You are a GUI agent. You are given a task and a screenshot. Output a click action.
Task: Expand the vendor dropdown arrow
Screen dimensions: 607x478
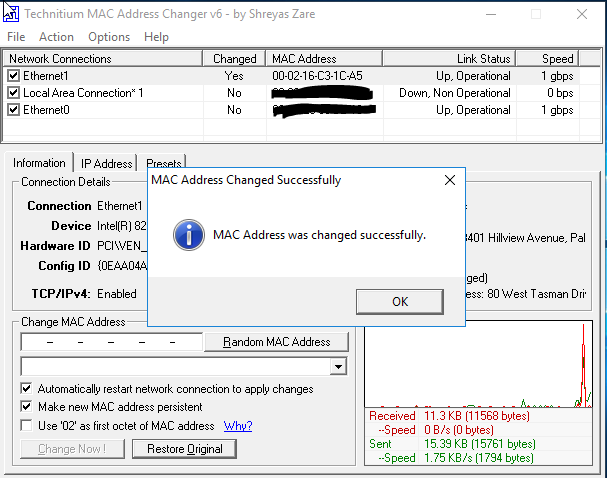(338, 366)
